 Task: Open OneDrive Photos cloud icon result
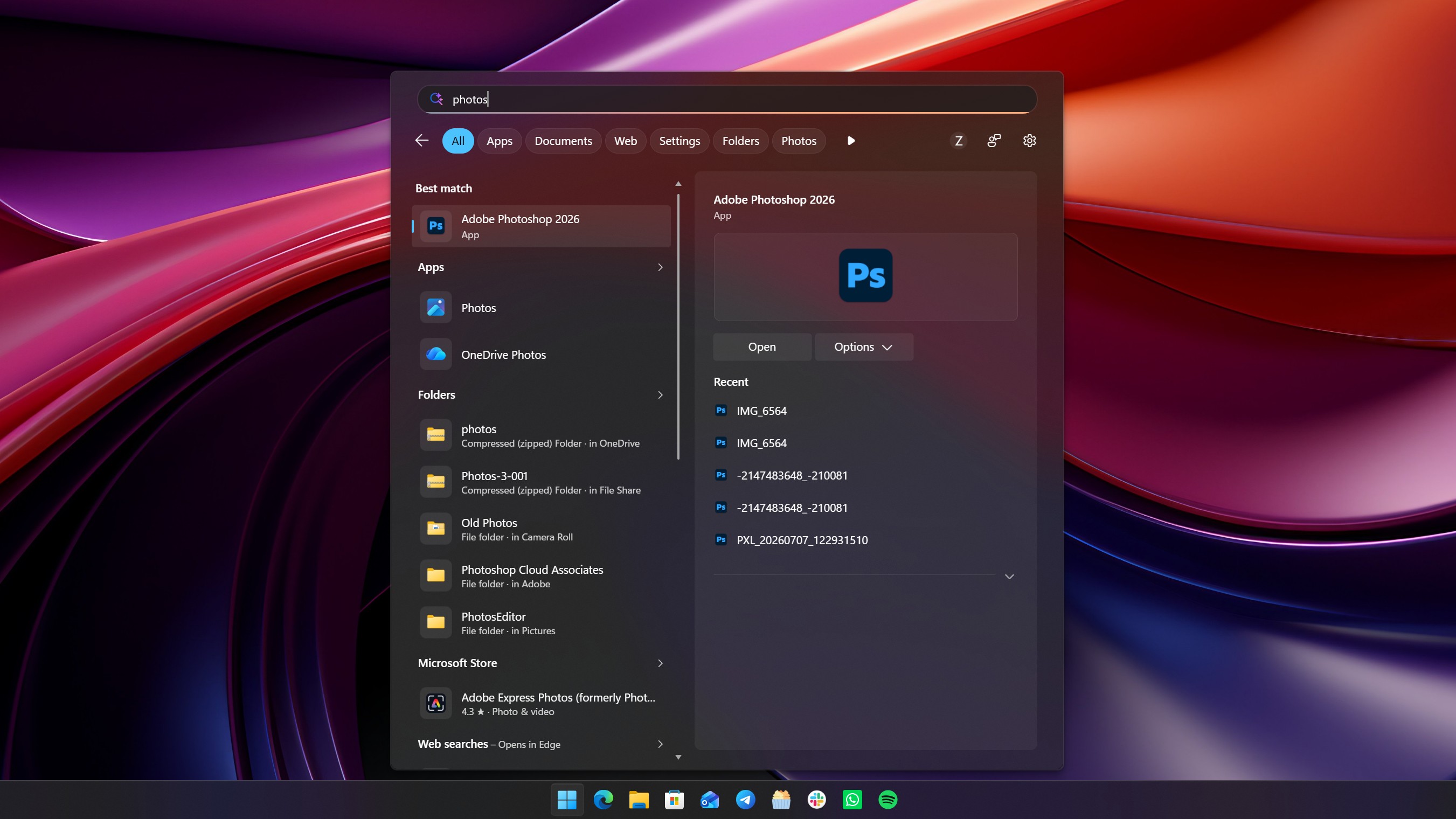(x=435, y=355)
